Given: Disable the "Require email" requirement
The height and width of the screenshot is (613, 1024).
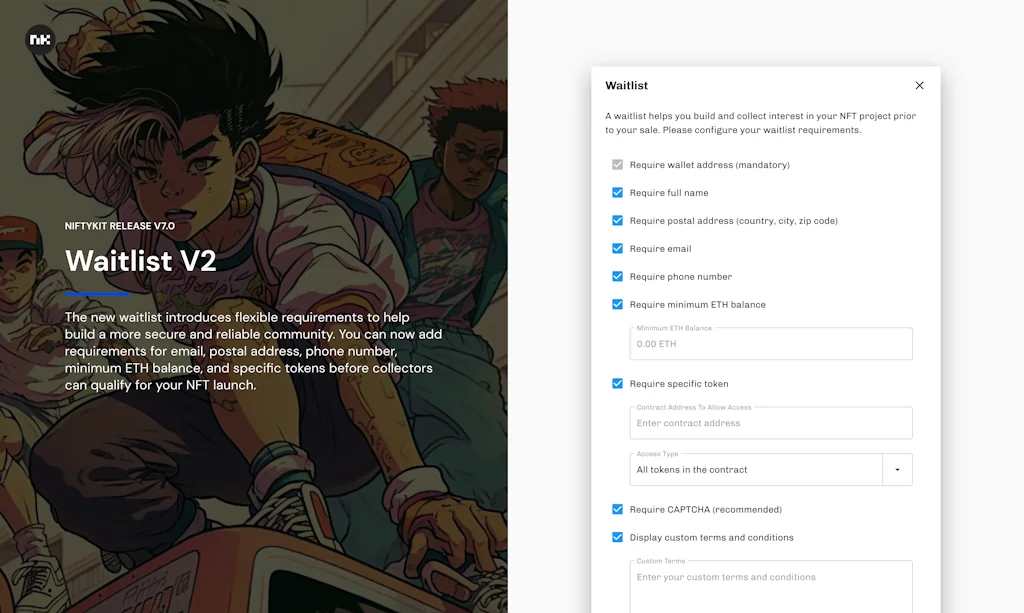Looking at the screenshot, I should tap(618, 248).
